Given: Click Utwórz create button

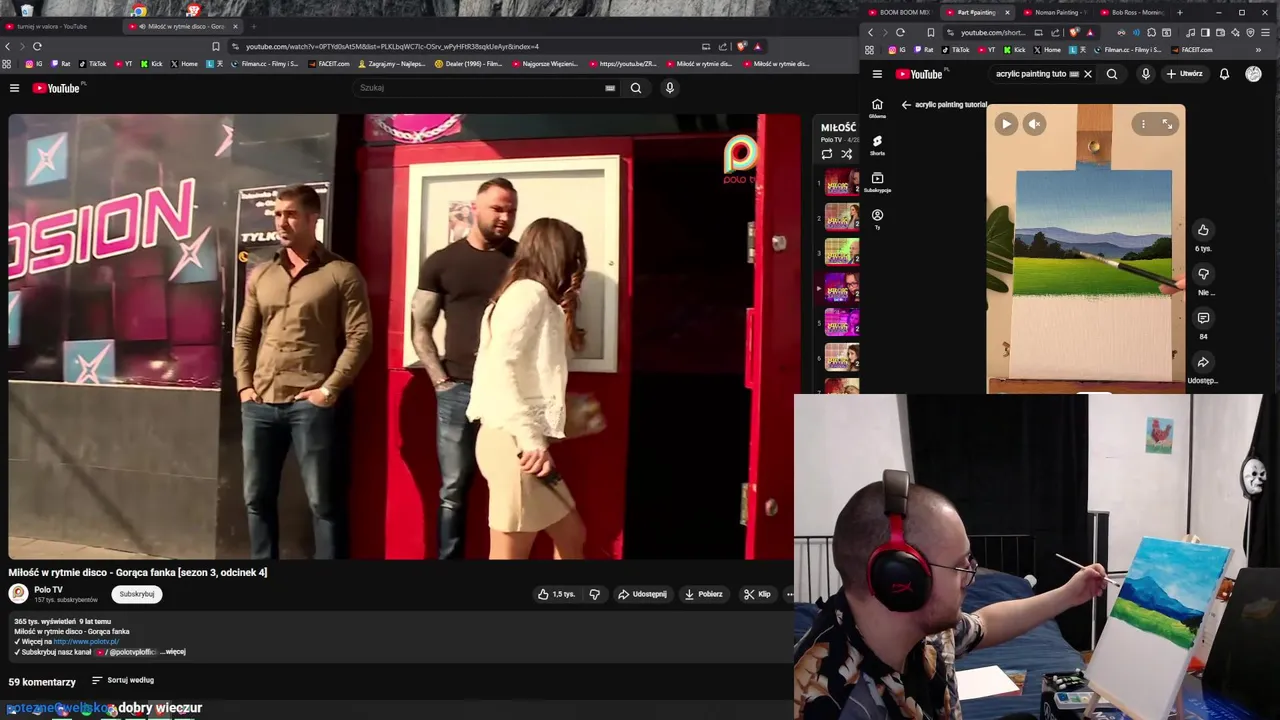Looking at the screenshot, I should click(1185, 74).
